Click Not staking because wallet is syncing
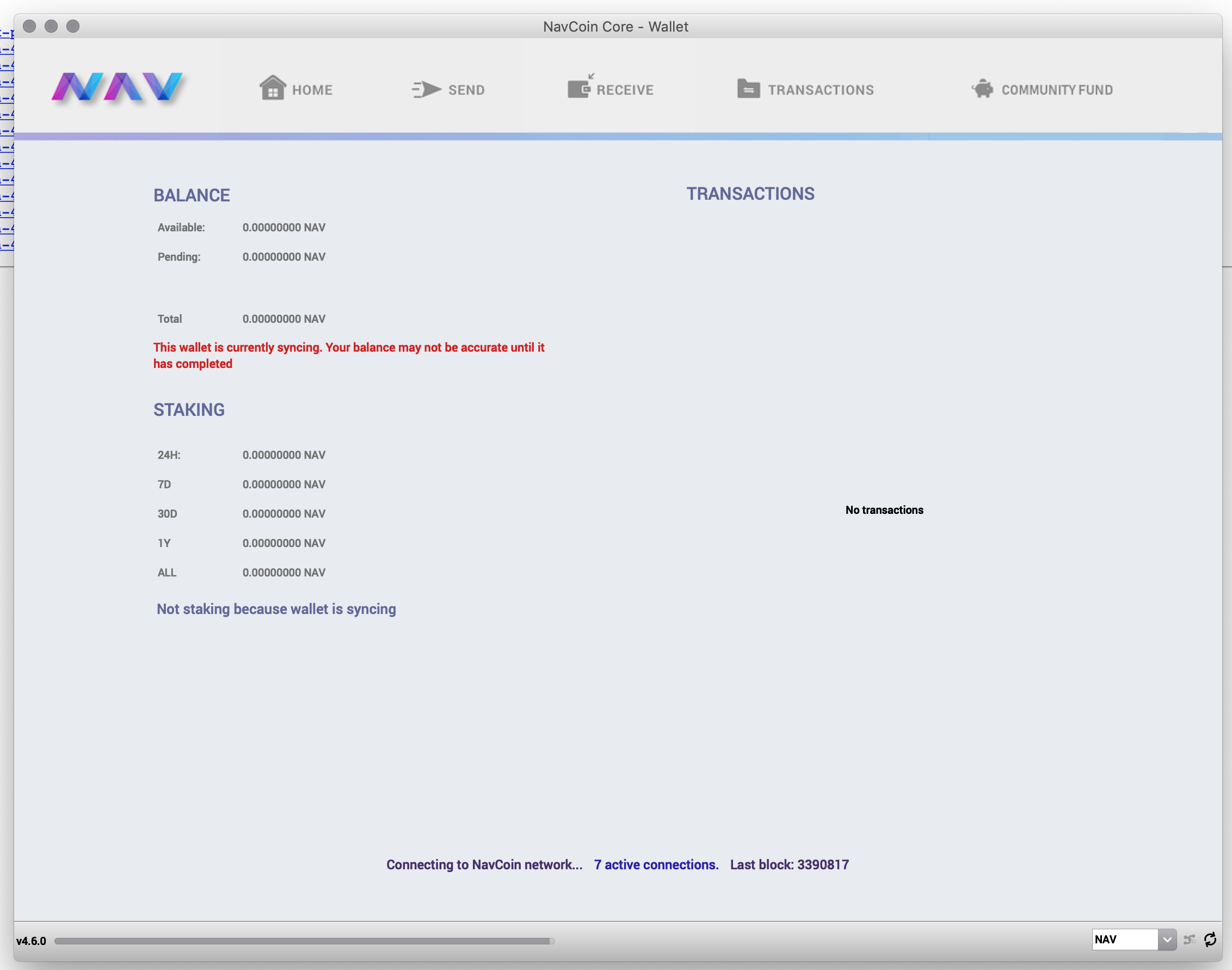 coord(276,609)
